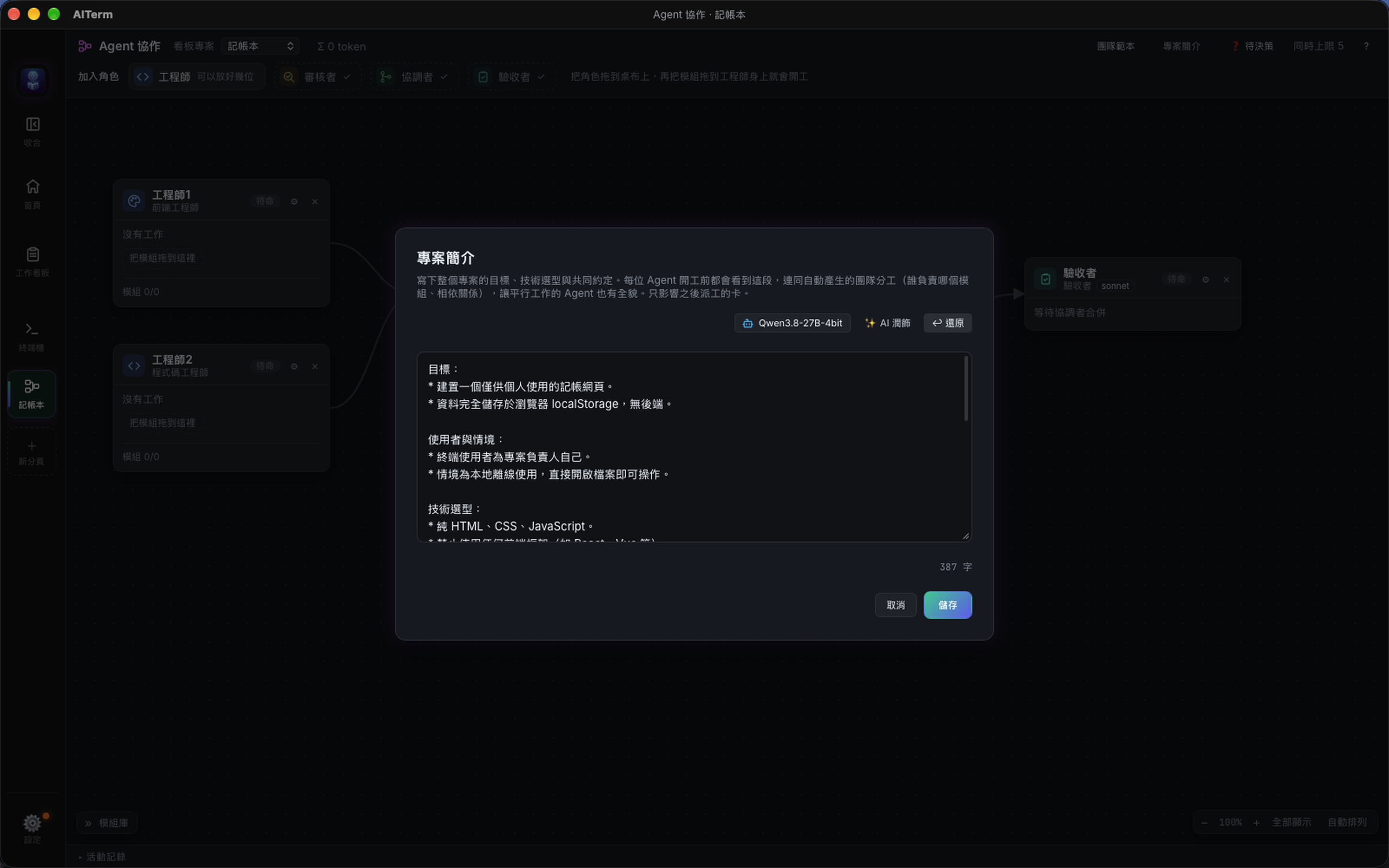This screenshot has width=1389, height=868.
Task: Click the 還原 restore button
Action: point(947,323)
